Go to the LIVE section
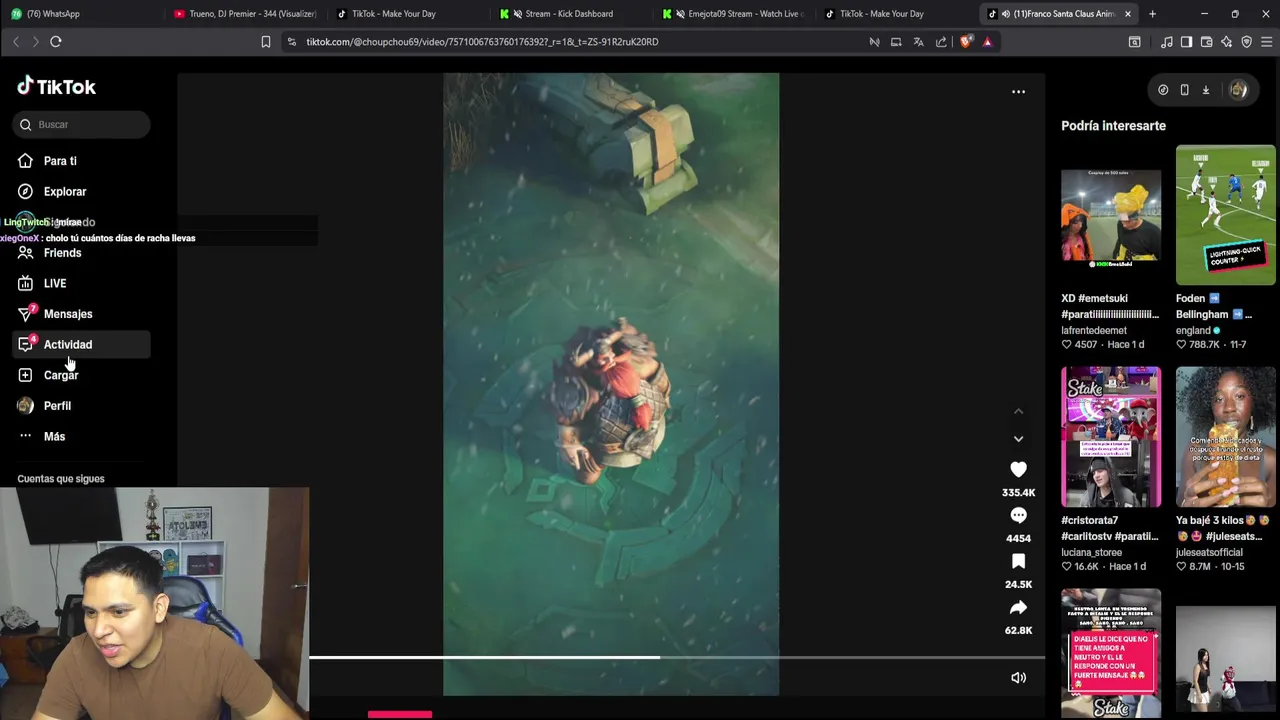Image resolution: width=1280 pixels, height=720 pixels. tap(82, 284)
